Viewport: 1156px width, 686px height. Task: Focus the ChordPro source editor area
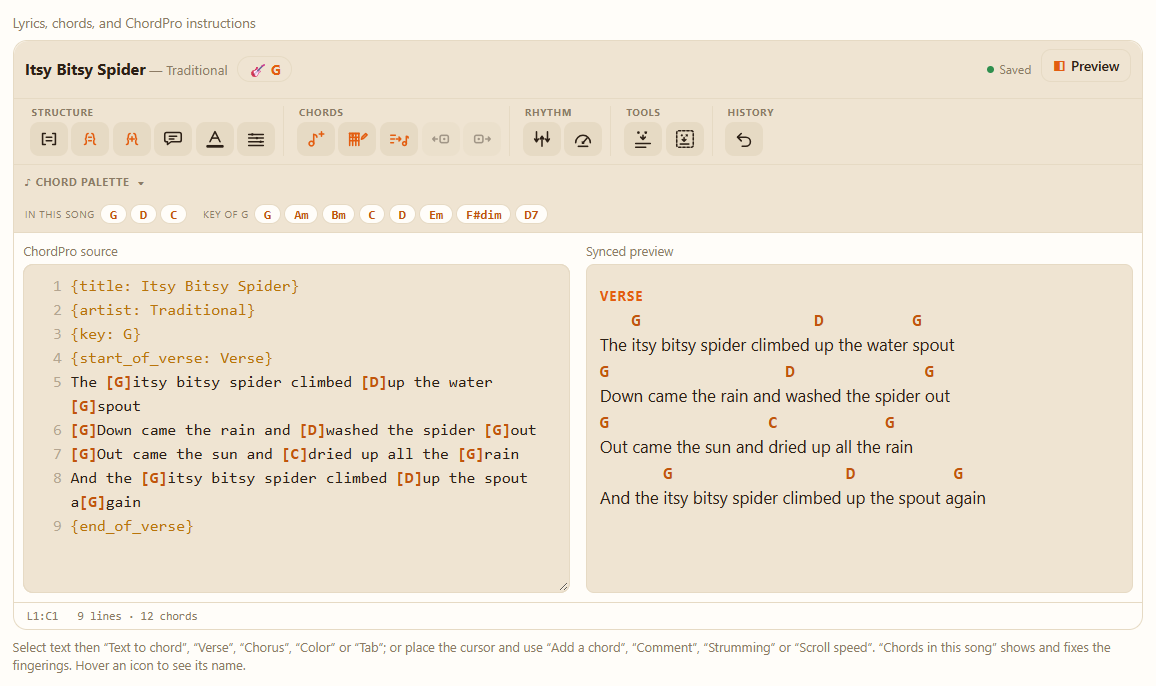click(x=296, y=429)
